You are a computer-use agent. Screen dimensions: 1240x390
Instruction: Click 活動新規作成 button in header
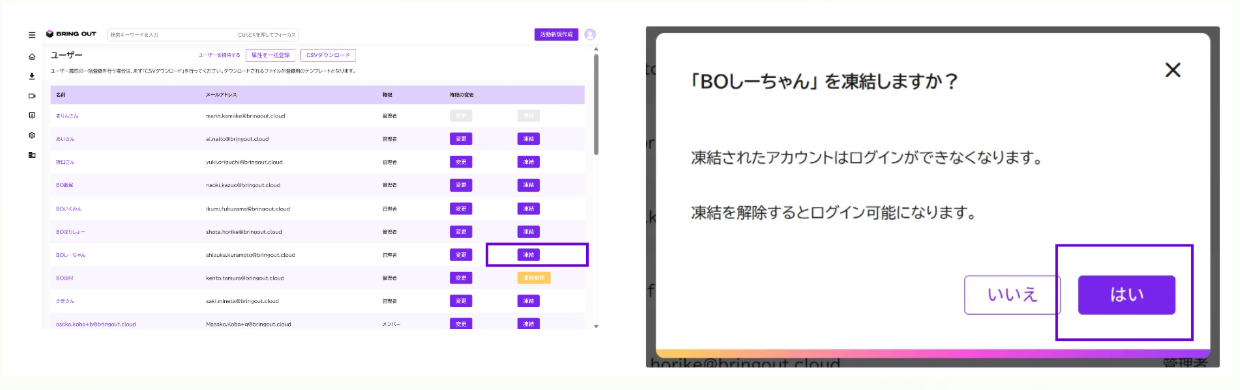pyautogui.click(x=557, y=34)
